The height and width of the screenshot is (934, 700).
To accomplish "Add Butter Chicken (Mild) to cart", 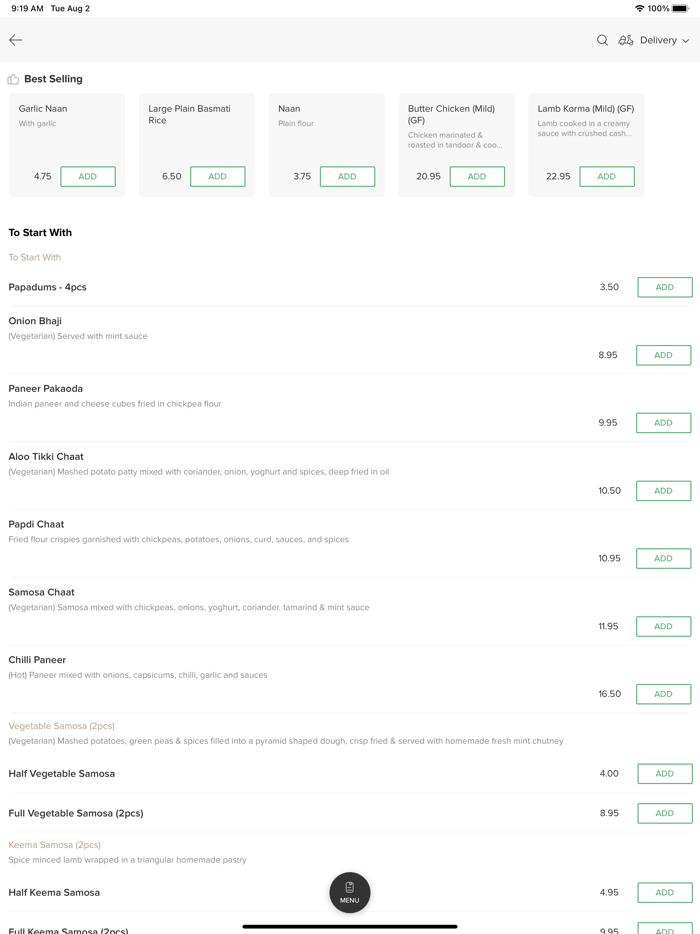I will 477,176.
